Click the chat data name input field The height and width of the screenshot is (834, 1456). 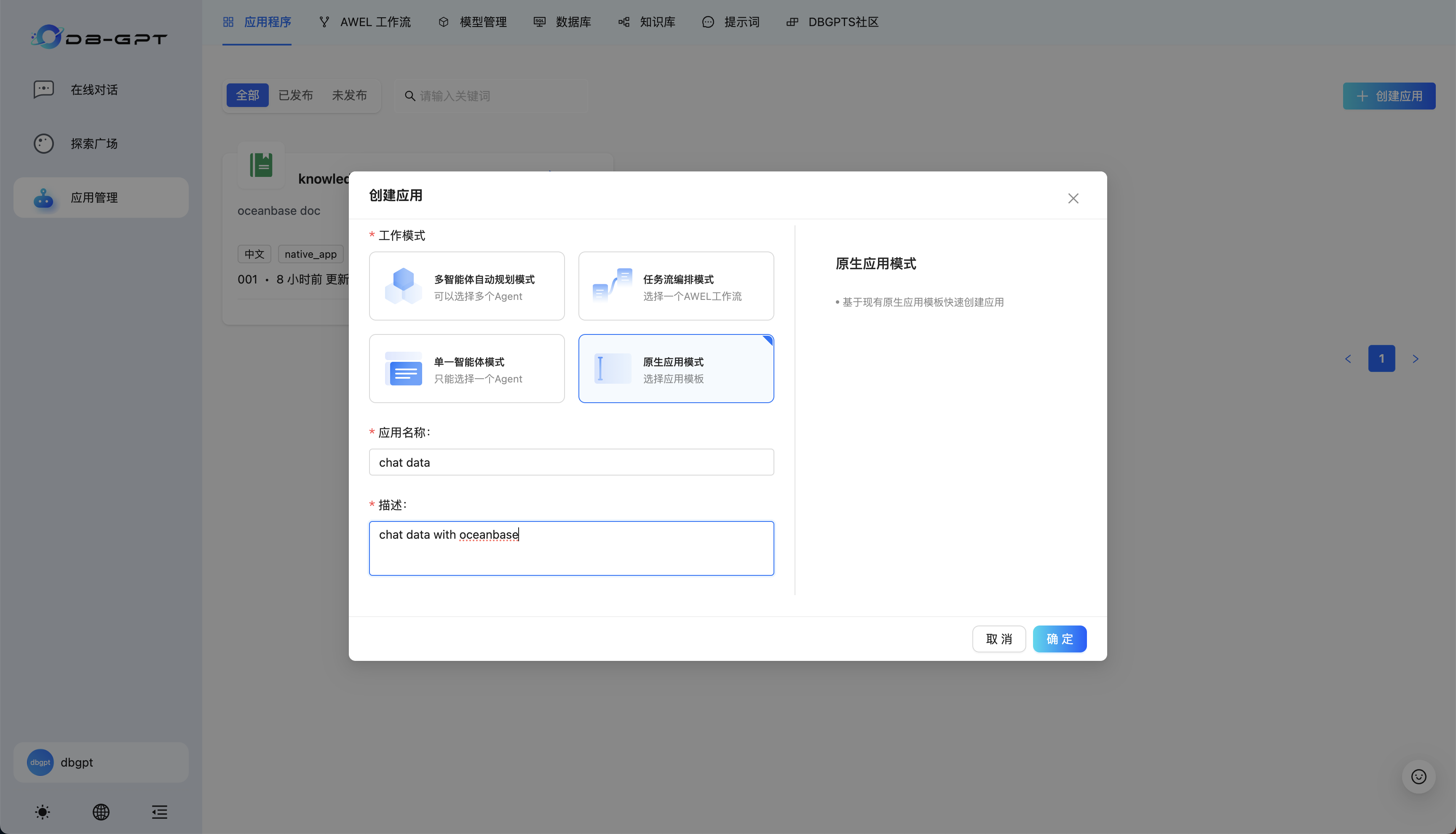pos(571,462)
